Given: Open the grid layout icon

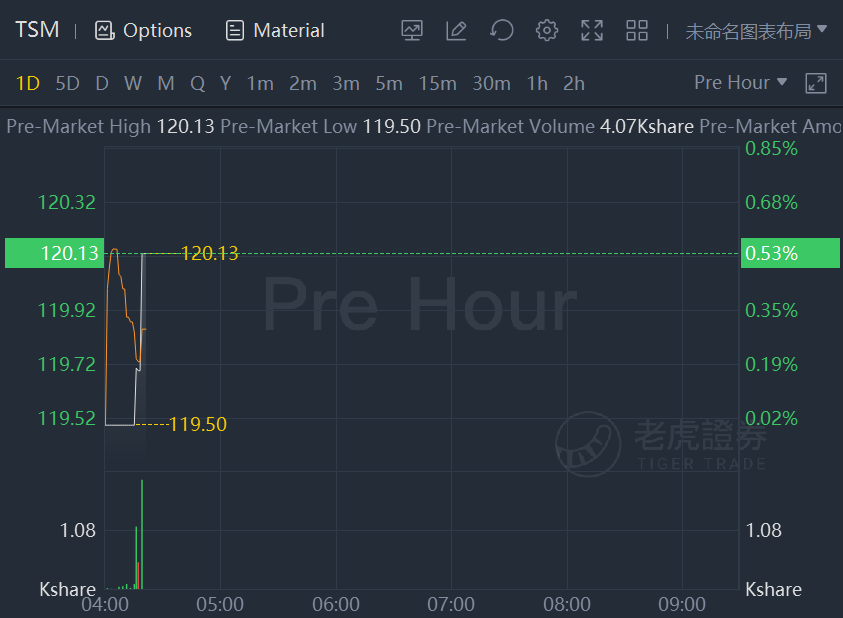Looking at the screenshot, I should [637, 31].
